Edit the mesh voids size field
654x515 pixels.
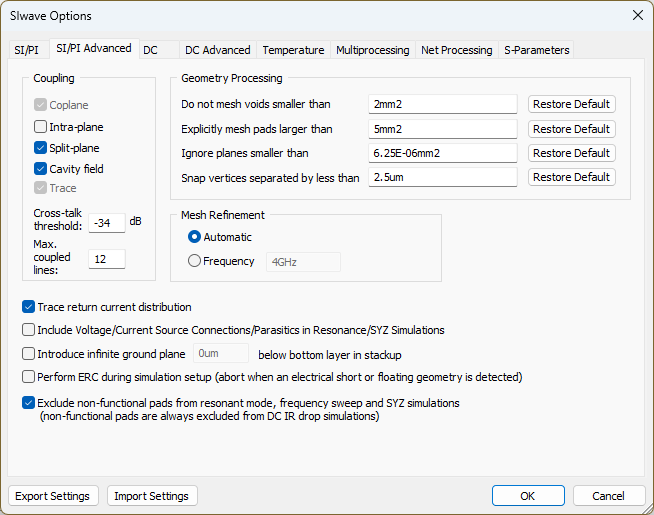(x=443, y=104)
